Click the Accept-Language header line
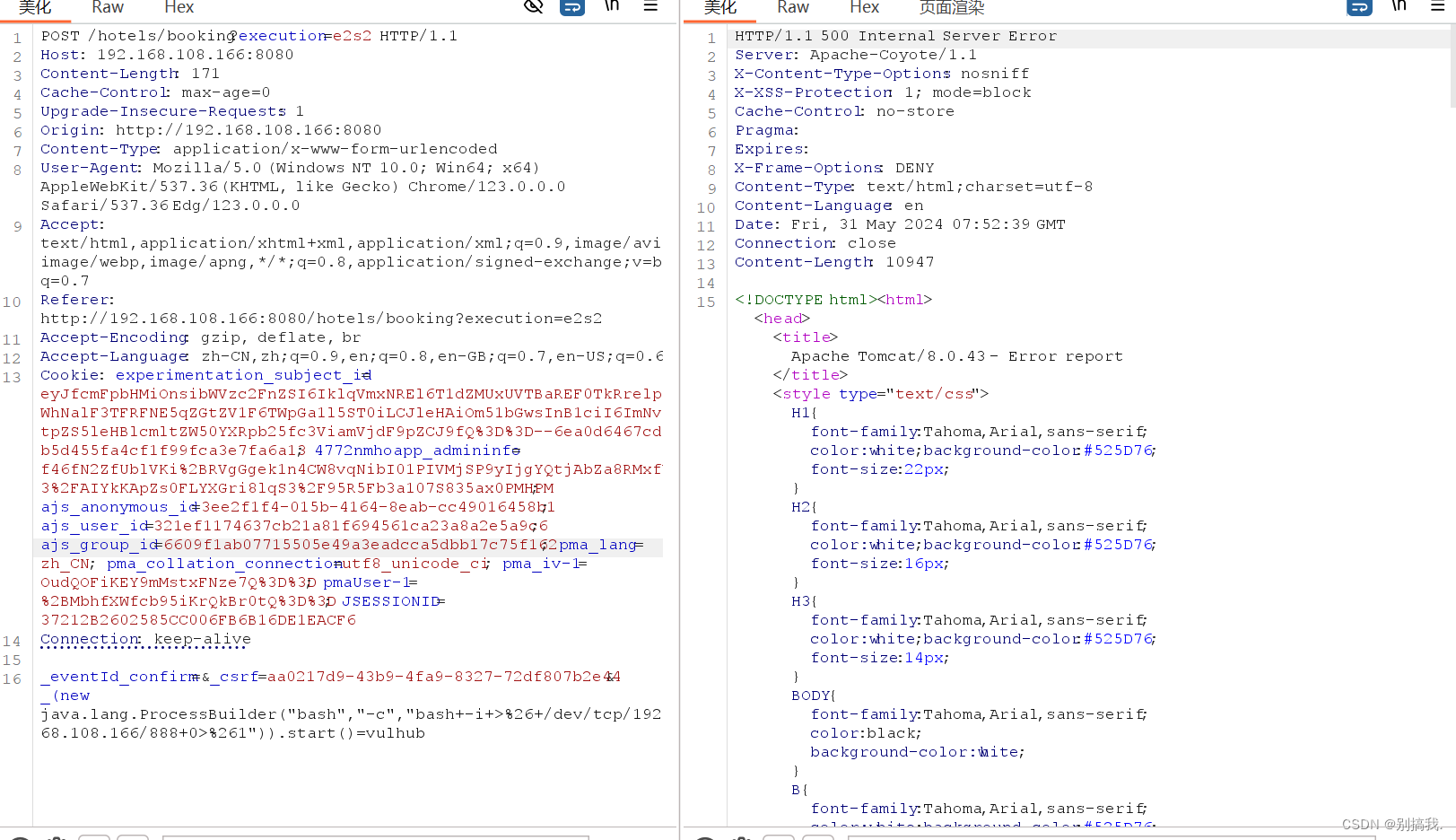This screenshot has width=1456, height=840. 352,356
